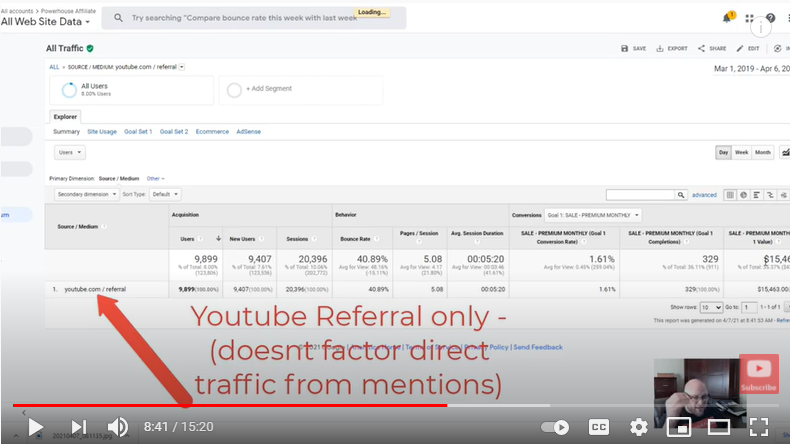Open Other primary dimension dropdown
790x444 pixels.
(x=155, y=178)
